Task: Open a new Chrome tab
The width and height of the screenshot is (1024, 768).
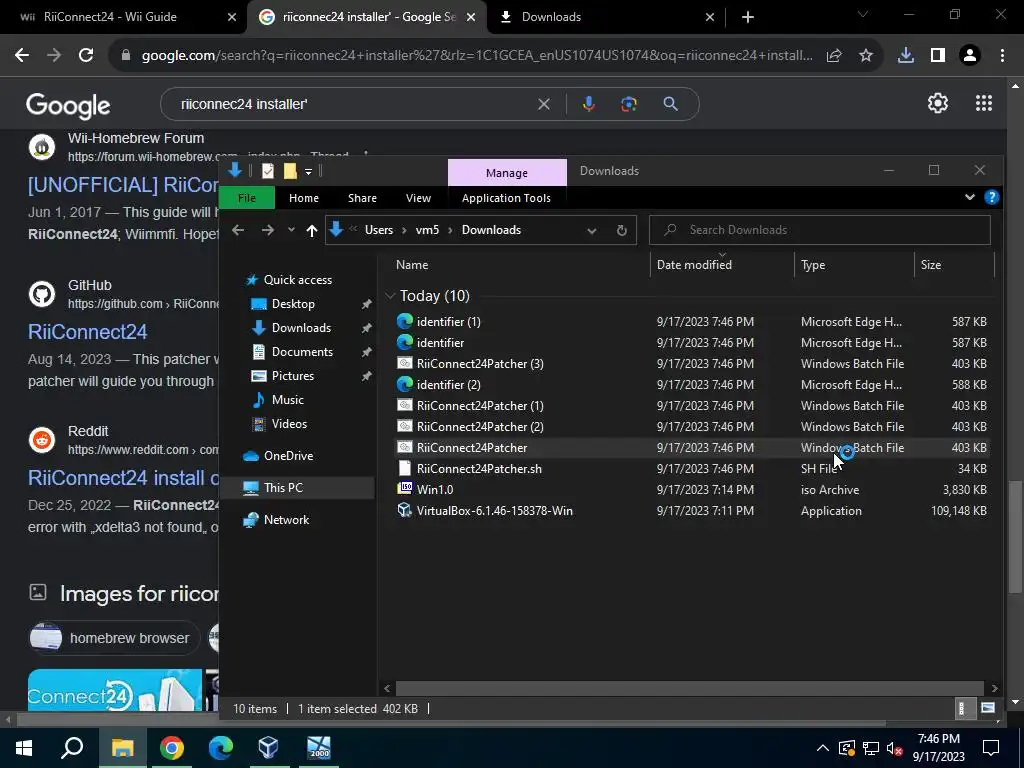Action: 748,17
